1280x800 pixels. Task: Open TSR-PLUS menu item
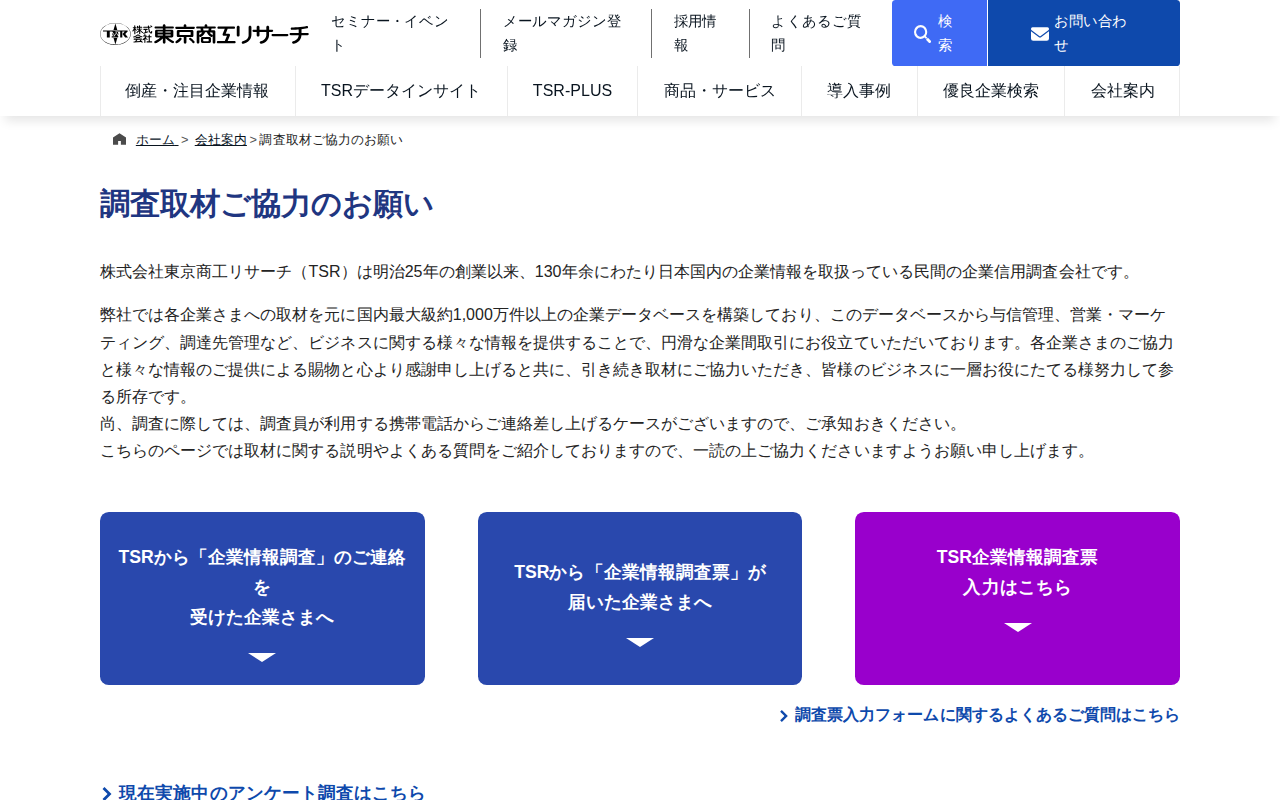click(572, 91)
